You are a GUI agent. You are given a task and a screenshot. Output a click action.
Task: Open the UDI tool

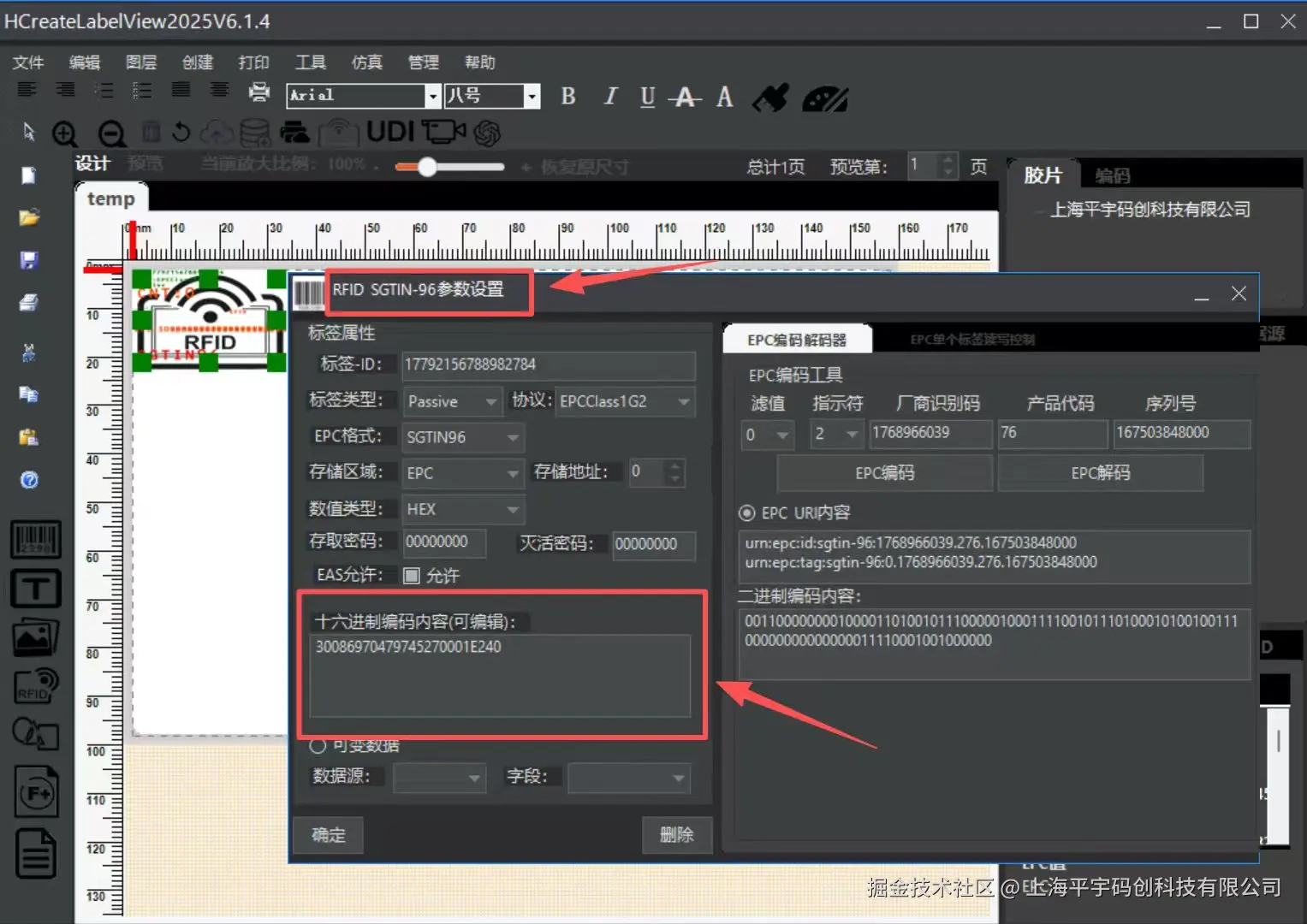[x=390, y=131]
